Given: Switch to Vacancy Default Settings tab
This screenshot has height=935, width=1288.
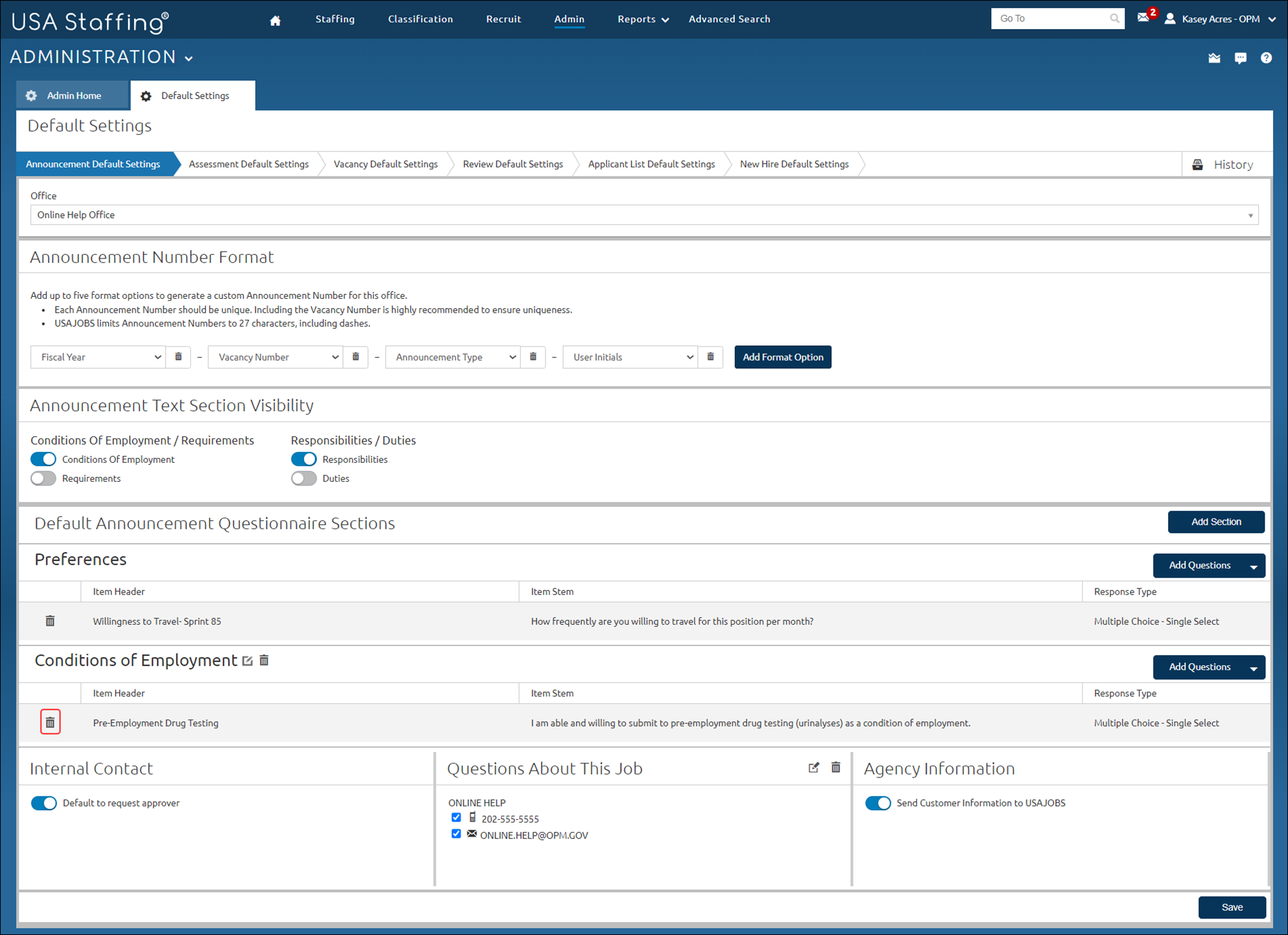Looking at the screenshot, I should pos(385,164).
